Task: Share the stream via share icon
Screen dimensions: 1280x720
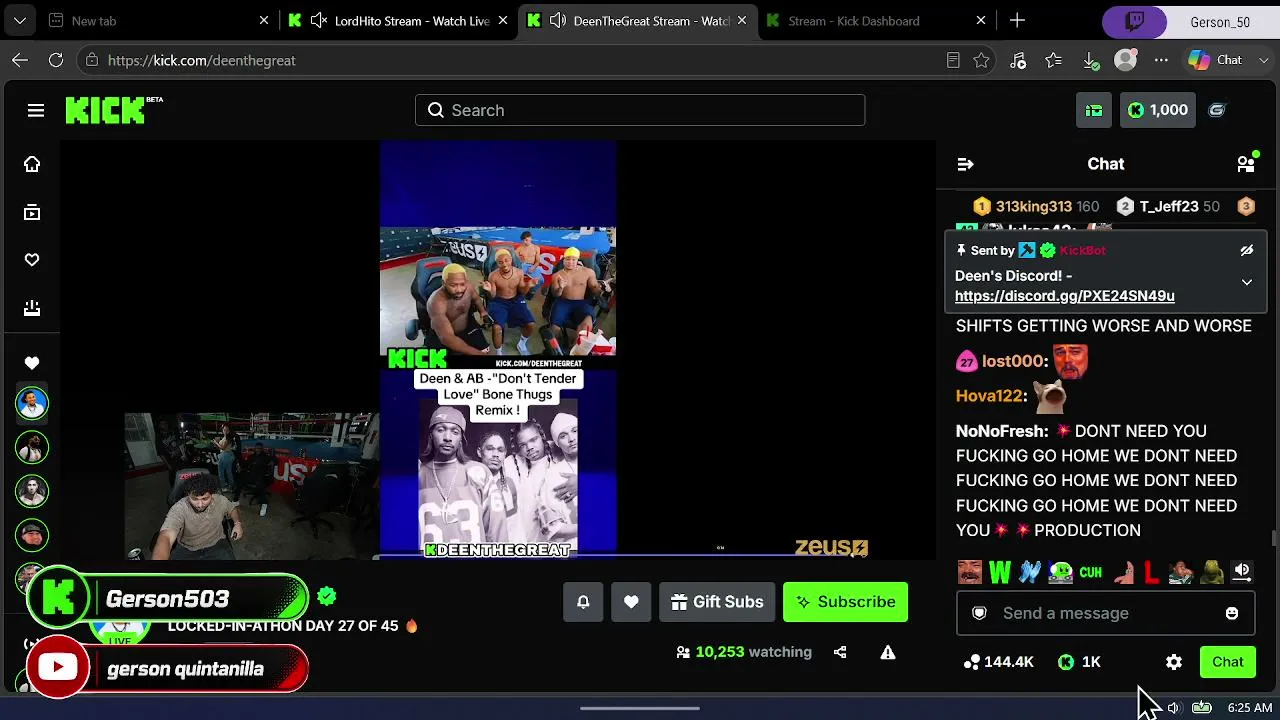Action: [x=840, y=652]
